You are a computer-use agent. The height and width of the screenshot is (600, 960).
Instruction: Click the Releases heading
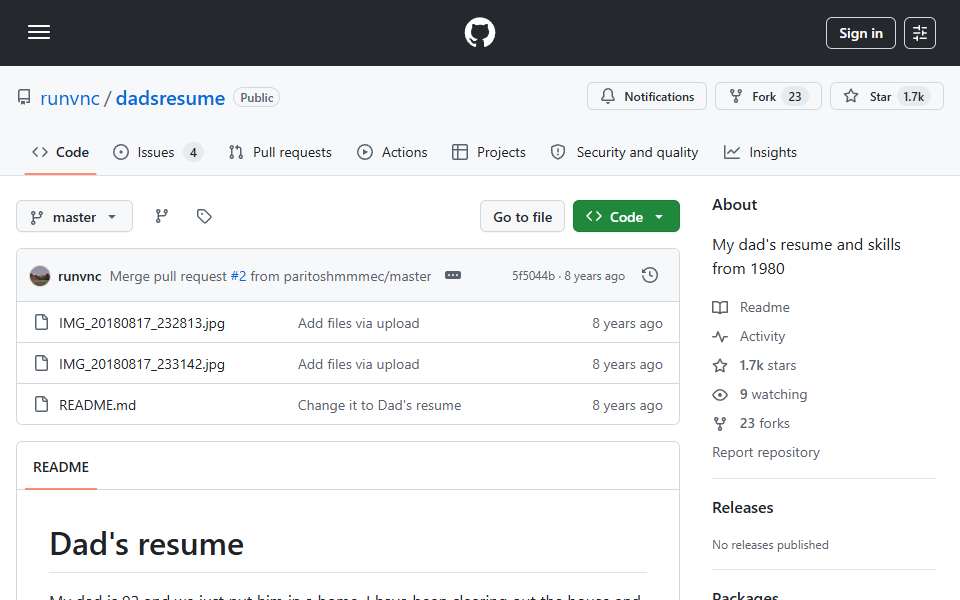pos(742,508)
